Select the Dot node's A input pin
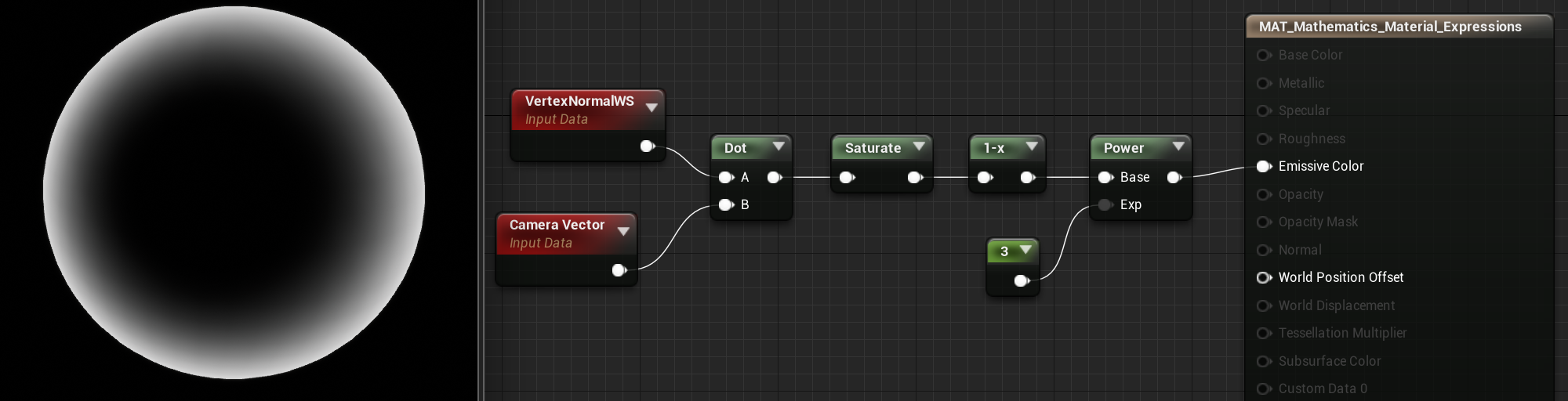 tap(726, 178)
